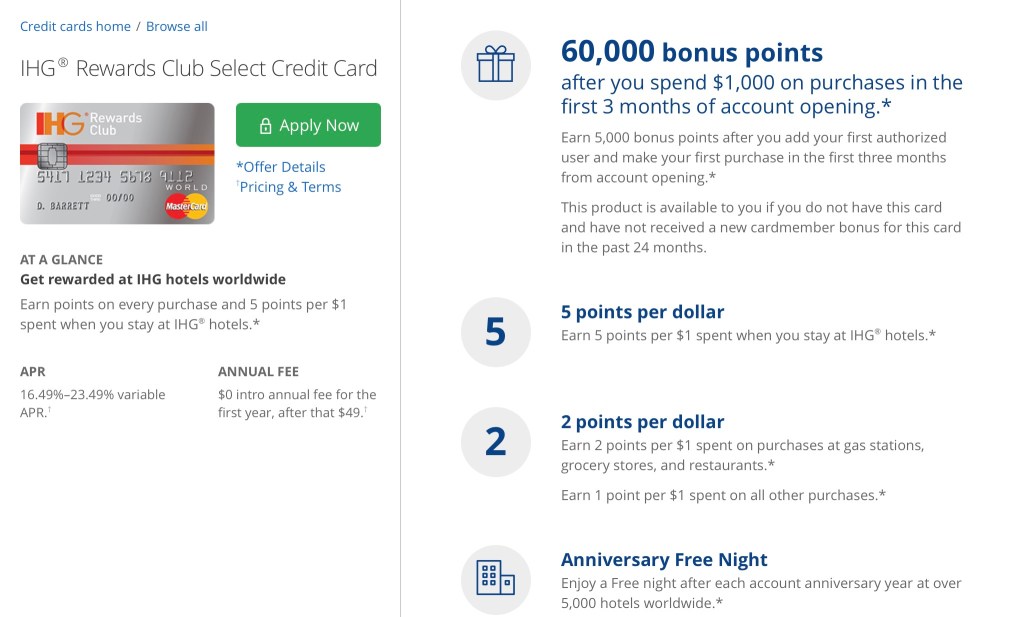Viewport: 1024px width, 617px height.
Task: Click the ANNUAL FEE label
Action: (258, 372)
